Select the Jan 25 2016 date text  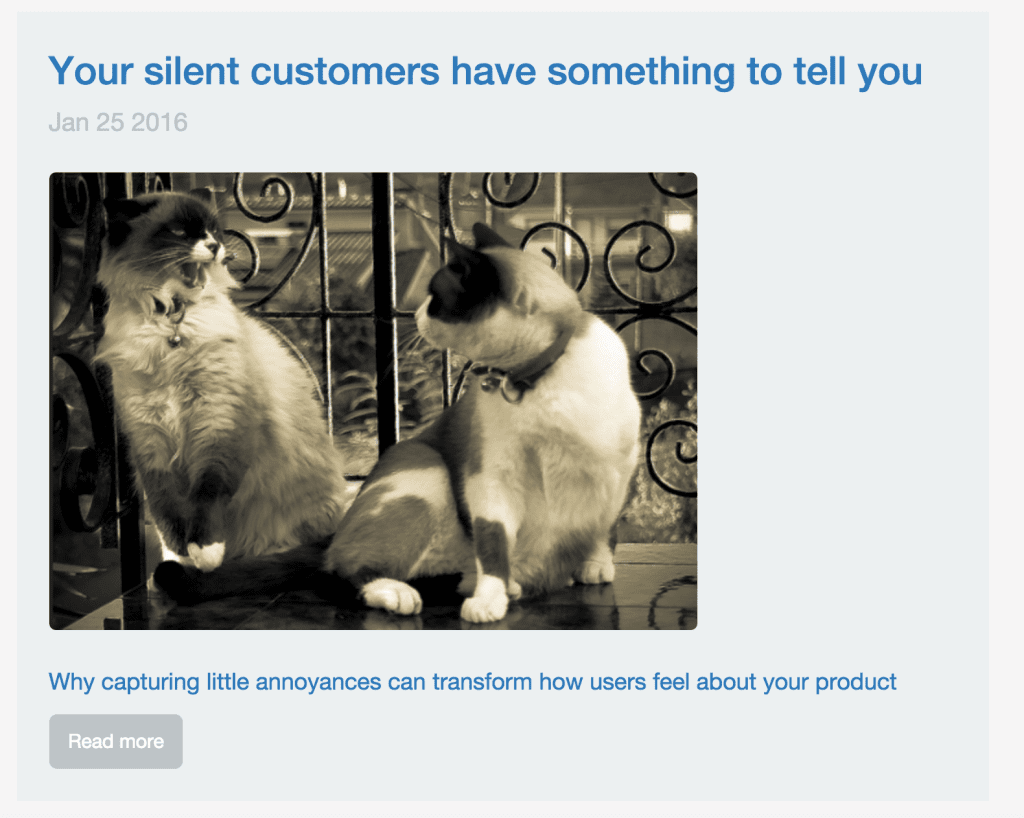[118, 122]
